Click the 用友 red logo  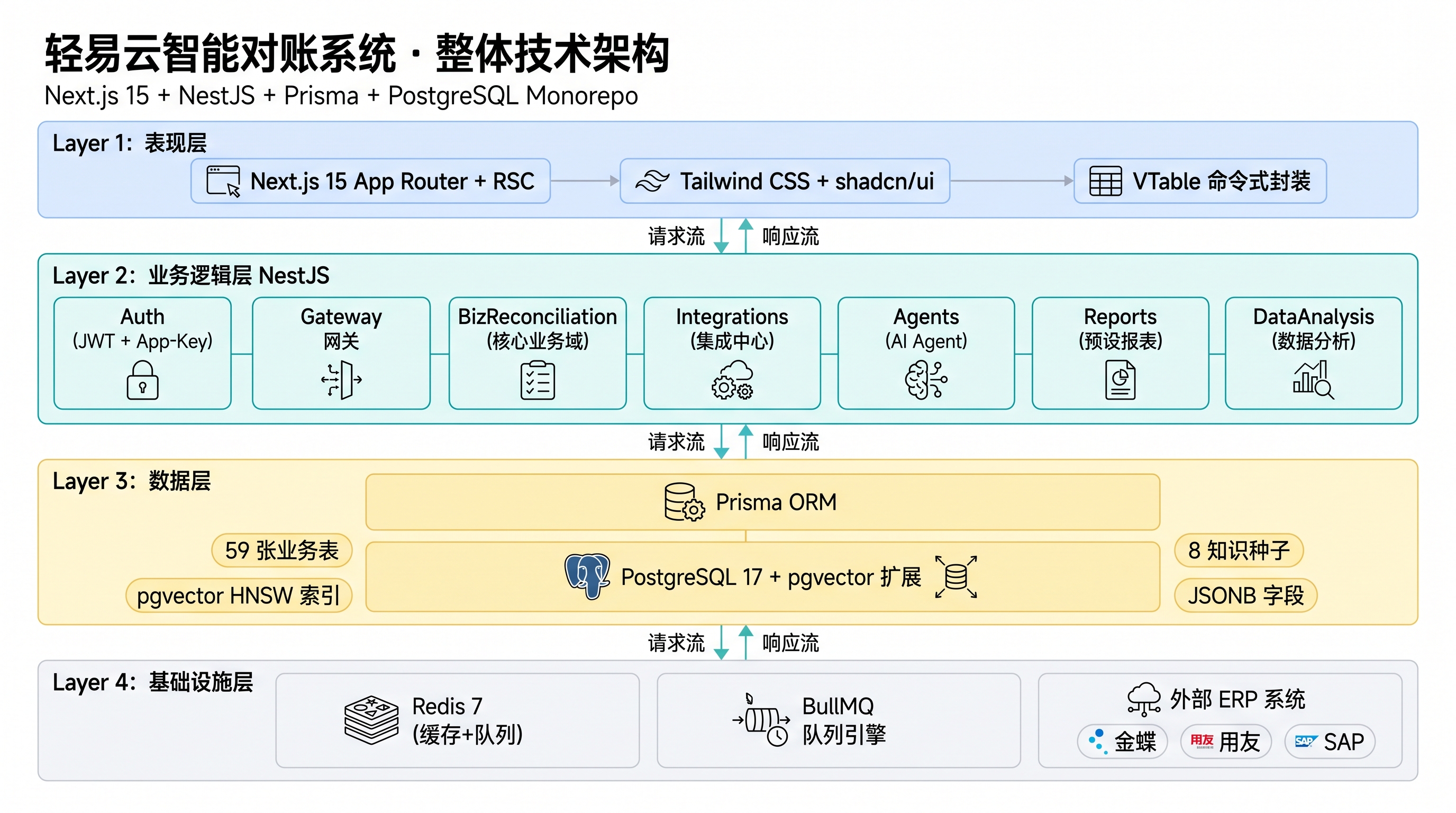(x=1202, y=741)
